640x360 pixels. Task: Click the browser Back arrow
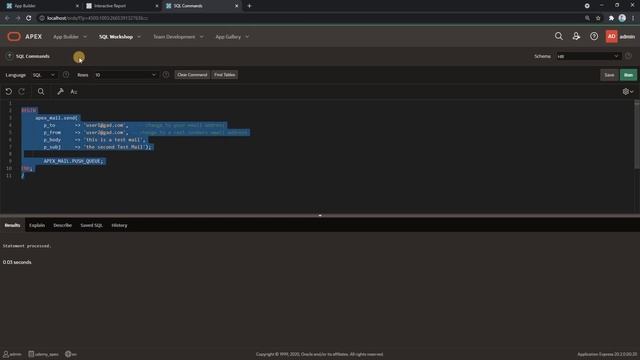point(7,18)
